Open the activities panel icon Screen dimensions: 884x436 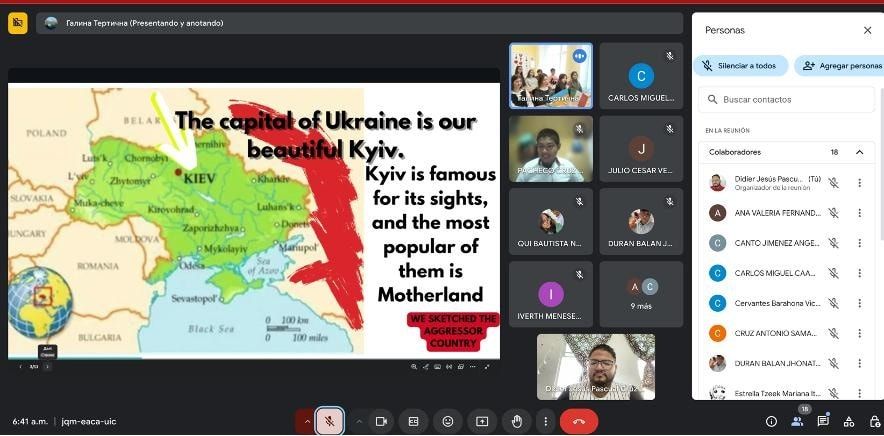tap(848, 421)
